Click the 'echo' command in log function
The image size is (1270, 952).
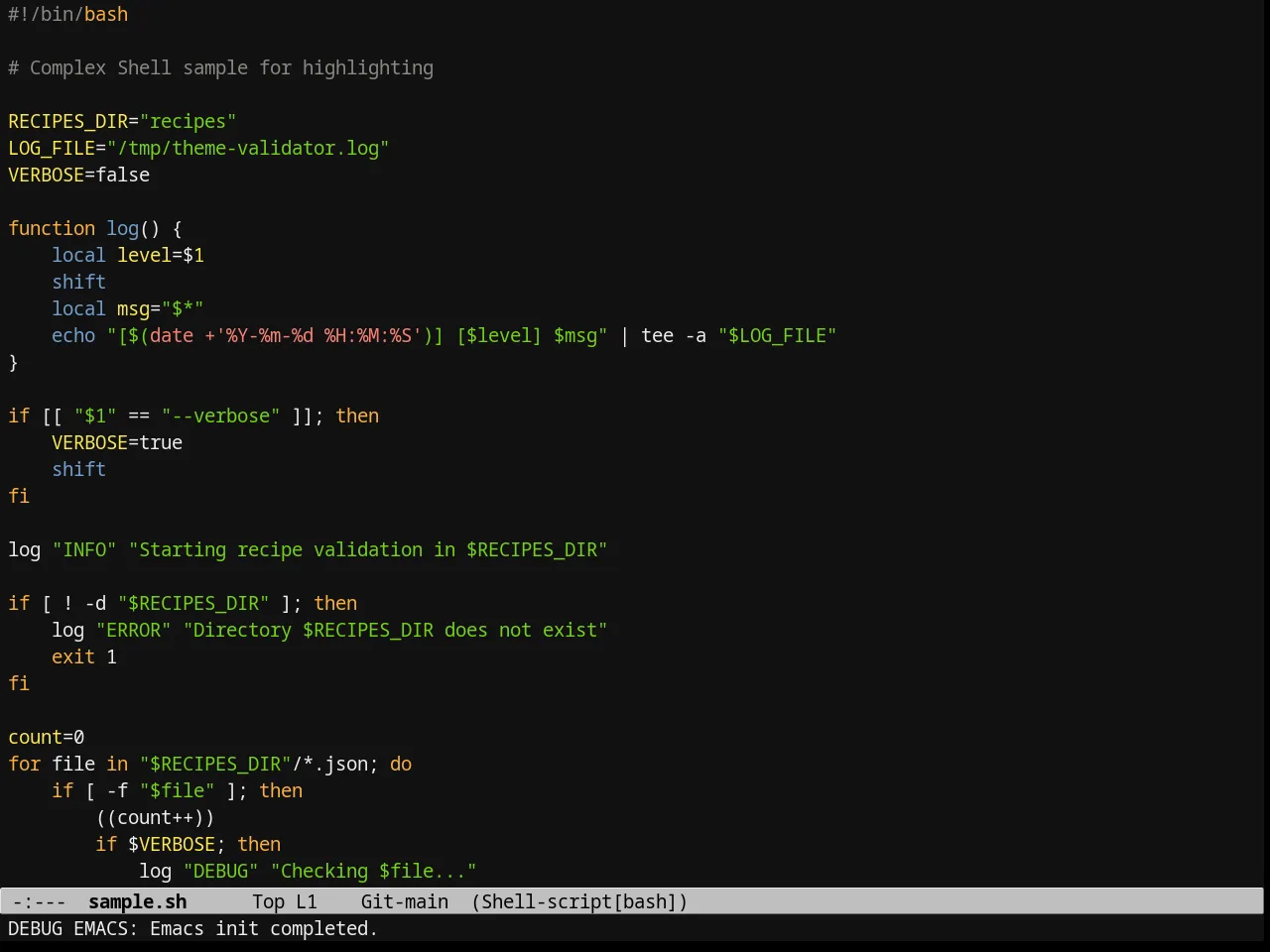click(73, 335)
